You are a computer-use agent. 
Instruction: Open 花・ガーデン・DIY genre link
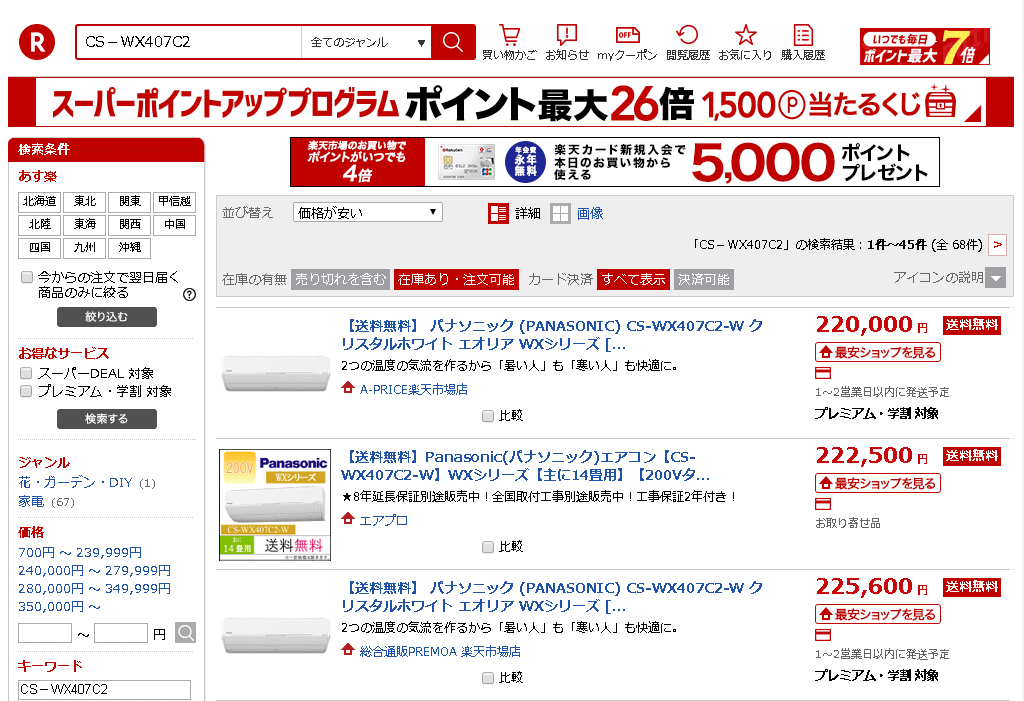[x=75, y=483]
